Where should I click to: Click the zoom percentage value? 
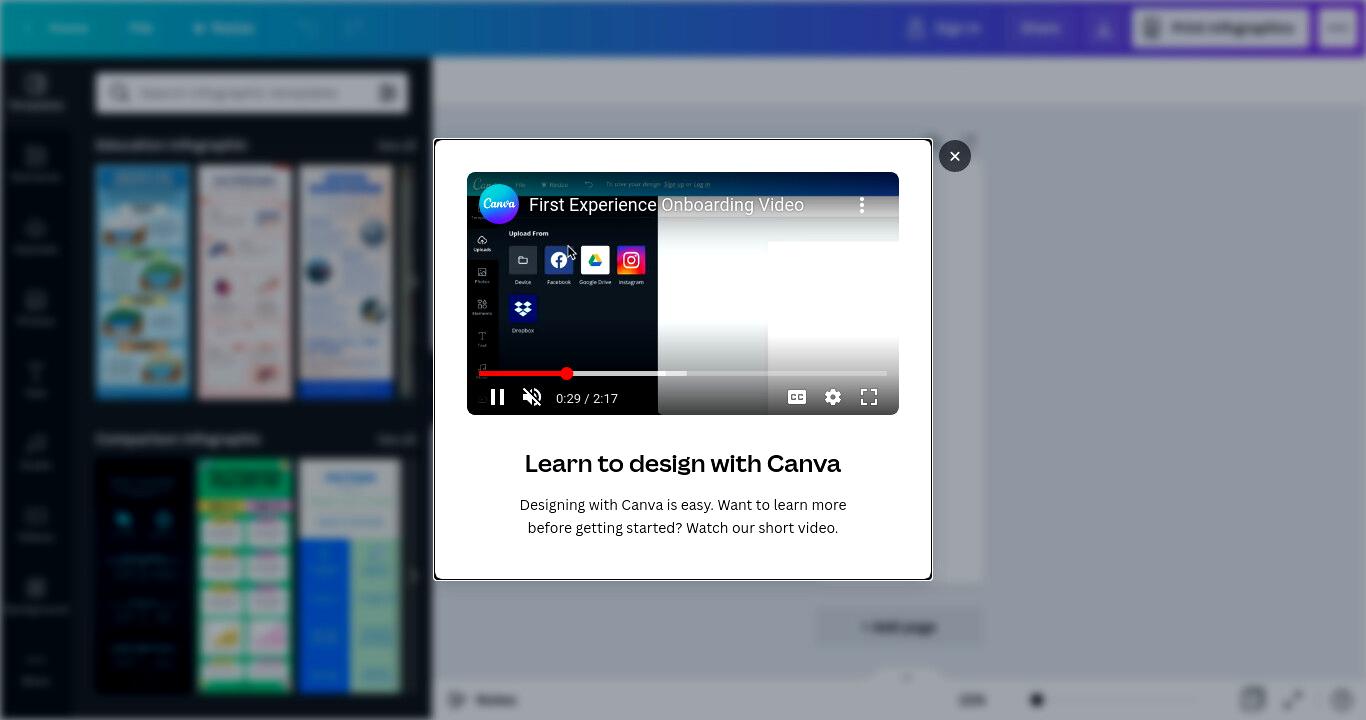click(972, 700)
